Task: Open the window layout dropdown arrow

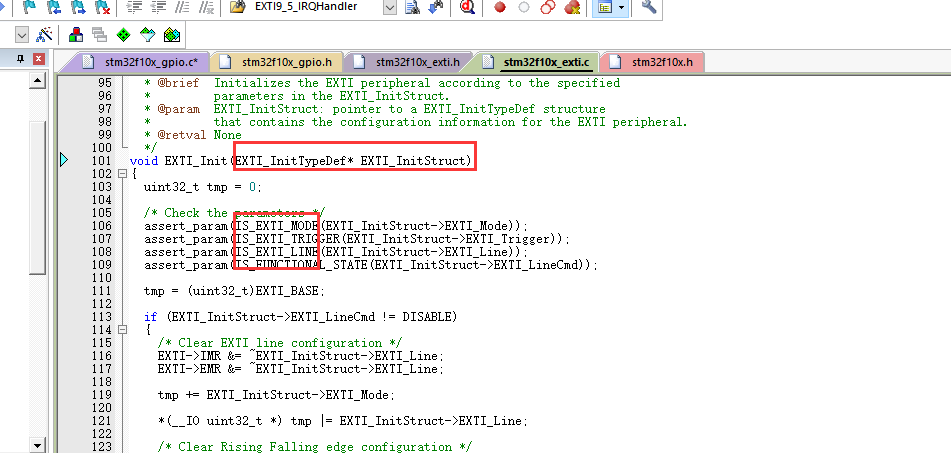Action: [x=621, y=7]
